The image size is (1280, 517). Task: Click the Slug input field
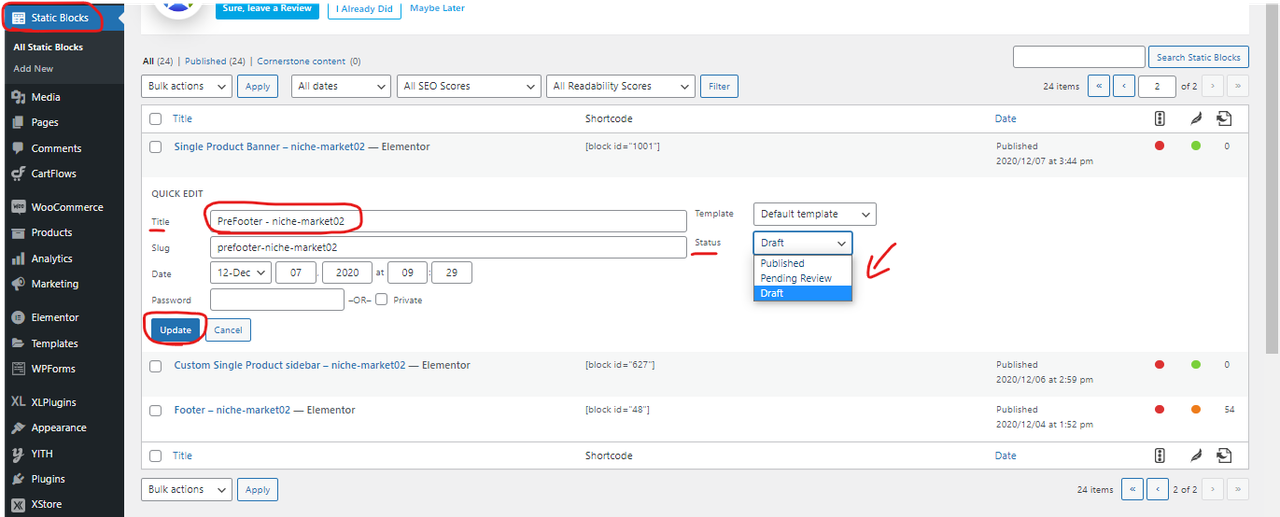click(x=448, y=247)
